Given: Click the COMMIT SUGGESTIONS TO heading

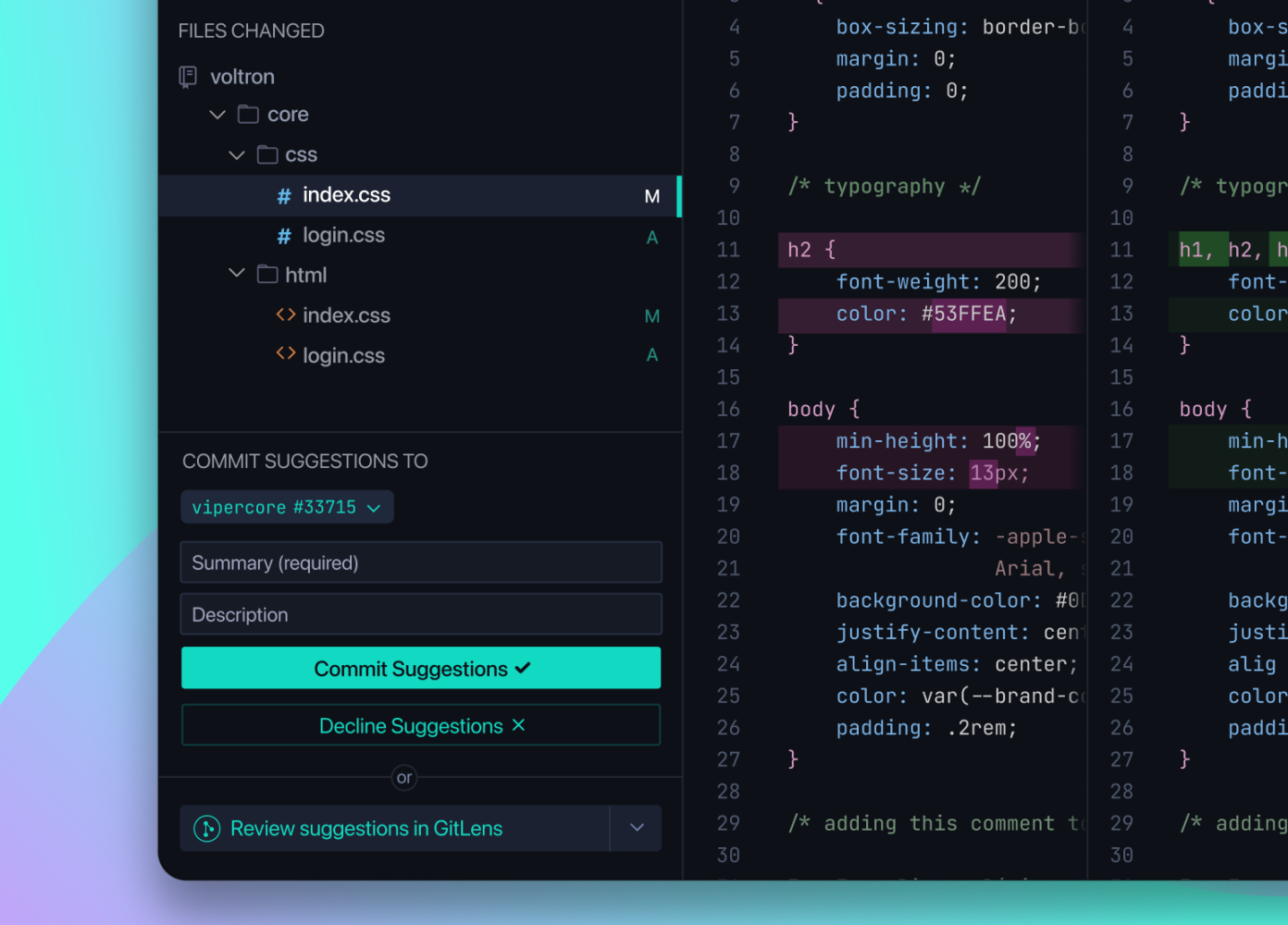Looking at the screenshot, I should coord(305,462).
